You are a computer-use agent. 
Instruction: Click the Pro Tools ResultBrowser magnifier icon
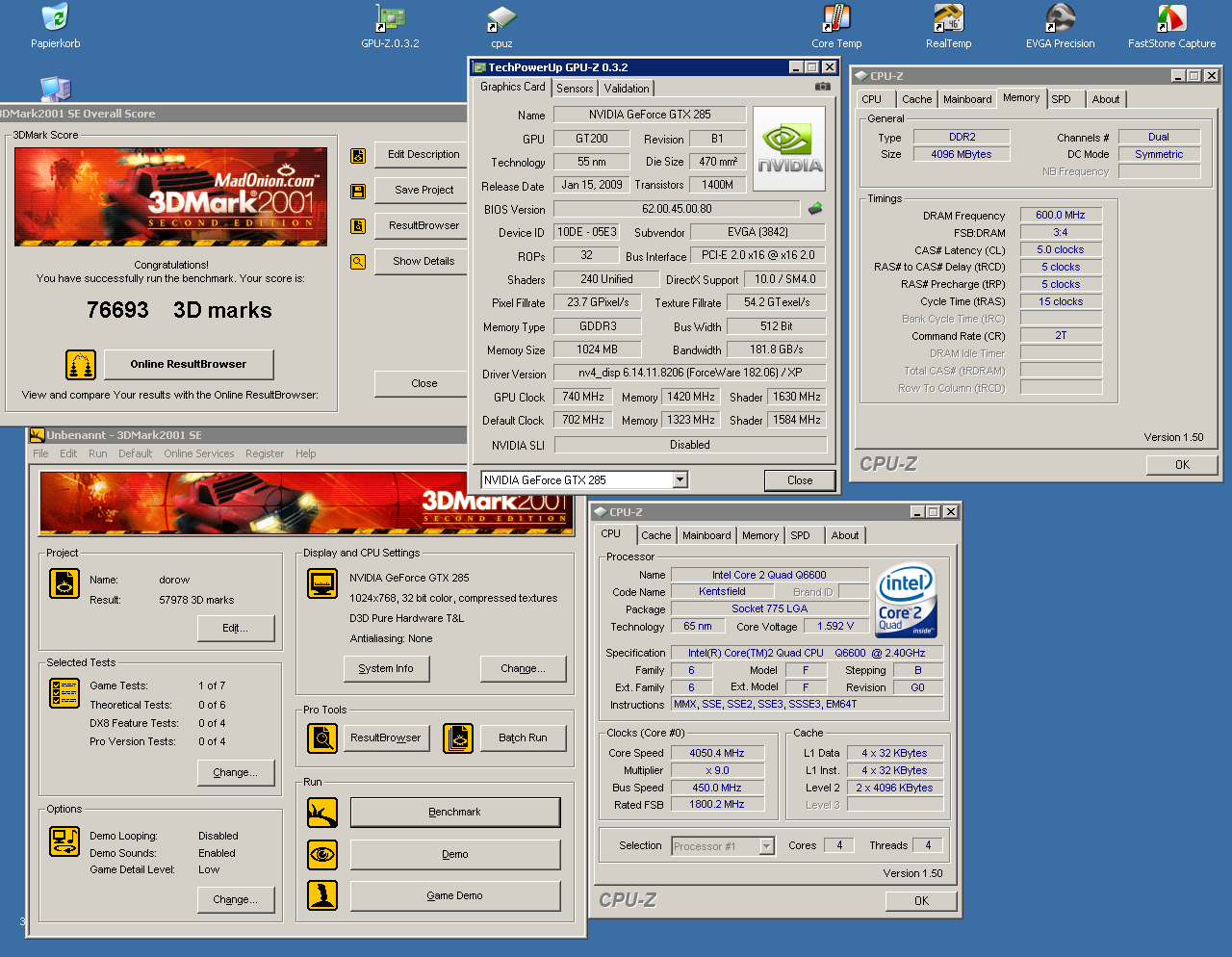coord(322,738)
